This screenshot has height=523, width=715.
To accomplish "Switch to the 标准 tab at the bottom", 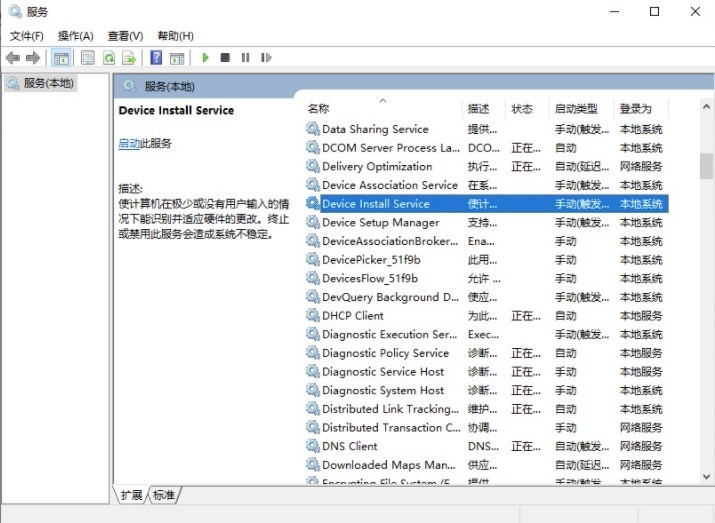I will (x=164, y=495).
